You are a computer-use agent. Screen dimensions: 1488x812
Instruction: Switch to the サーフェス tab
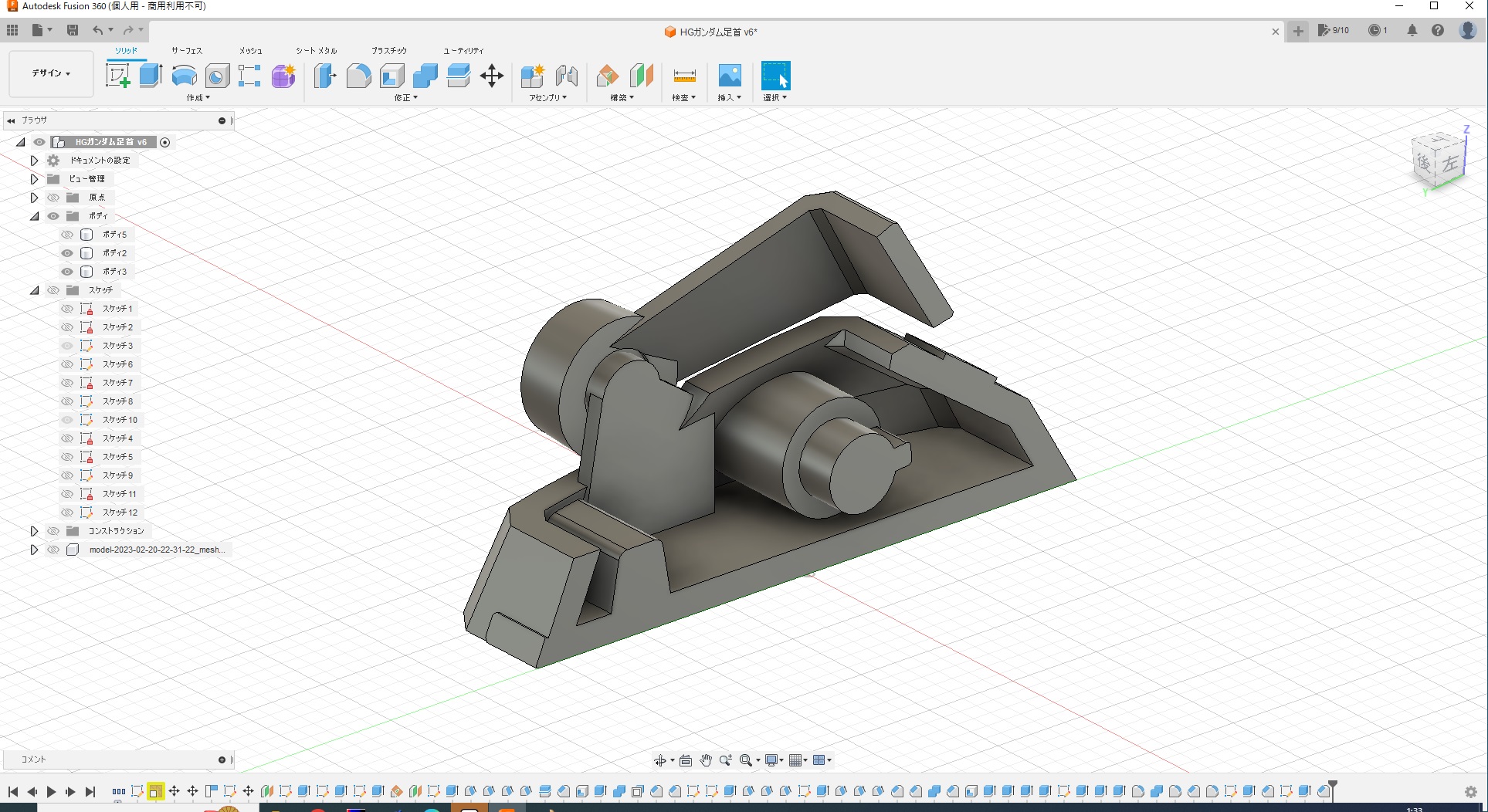click(x=186, y=51)
